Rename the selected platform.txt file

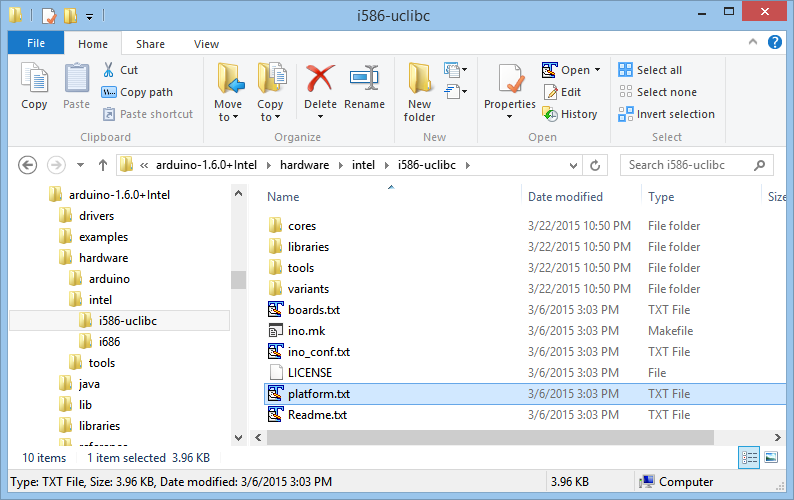[365, 86]
